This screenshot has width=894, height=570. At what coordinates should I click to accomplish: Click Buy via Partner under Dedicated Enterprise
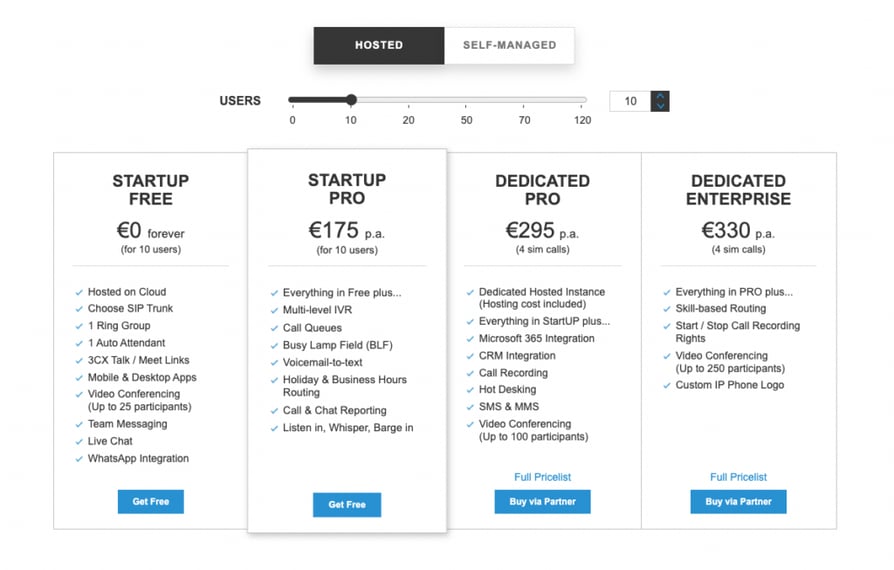[738, 502]
